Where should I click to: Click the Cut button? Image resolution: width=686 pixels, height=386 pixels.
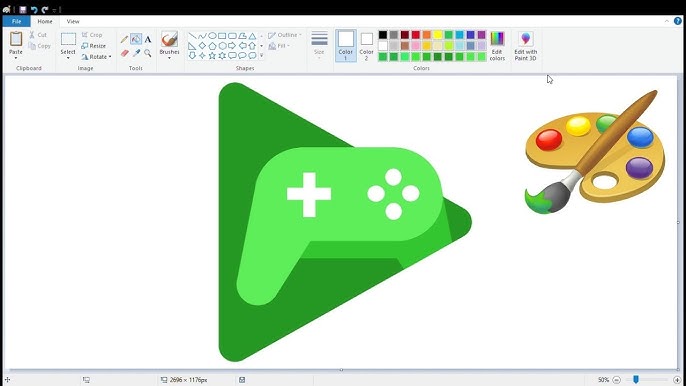38,35
